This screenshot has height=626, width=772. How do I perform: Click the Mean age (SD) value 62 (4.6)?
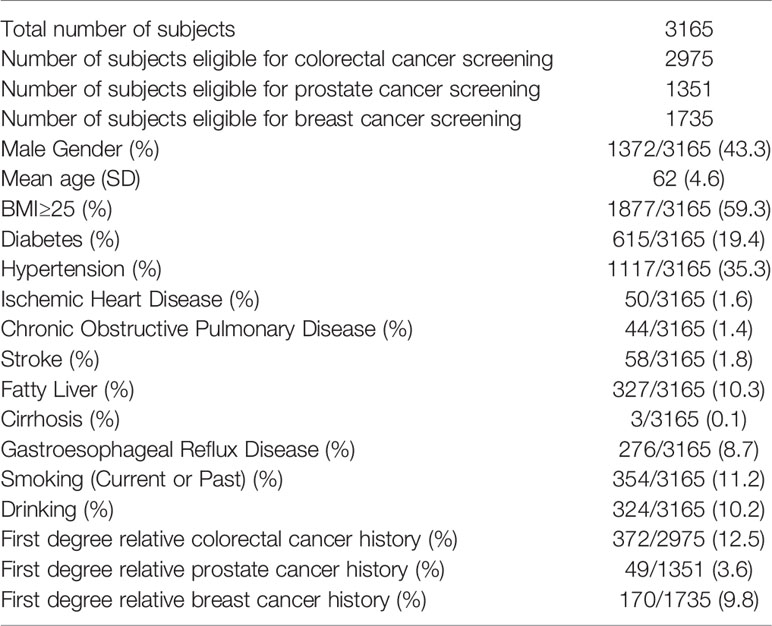689,179
